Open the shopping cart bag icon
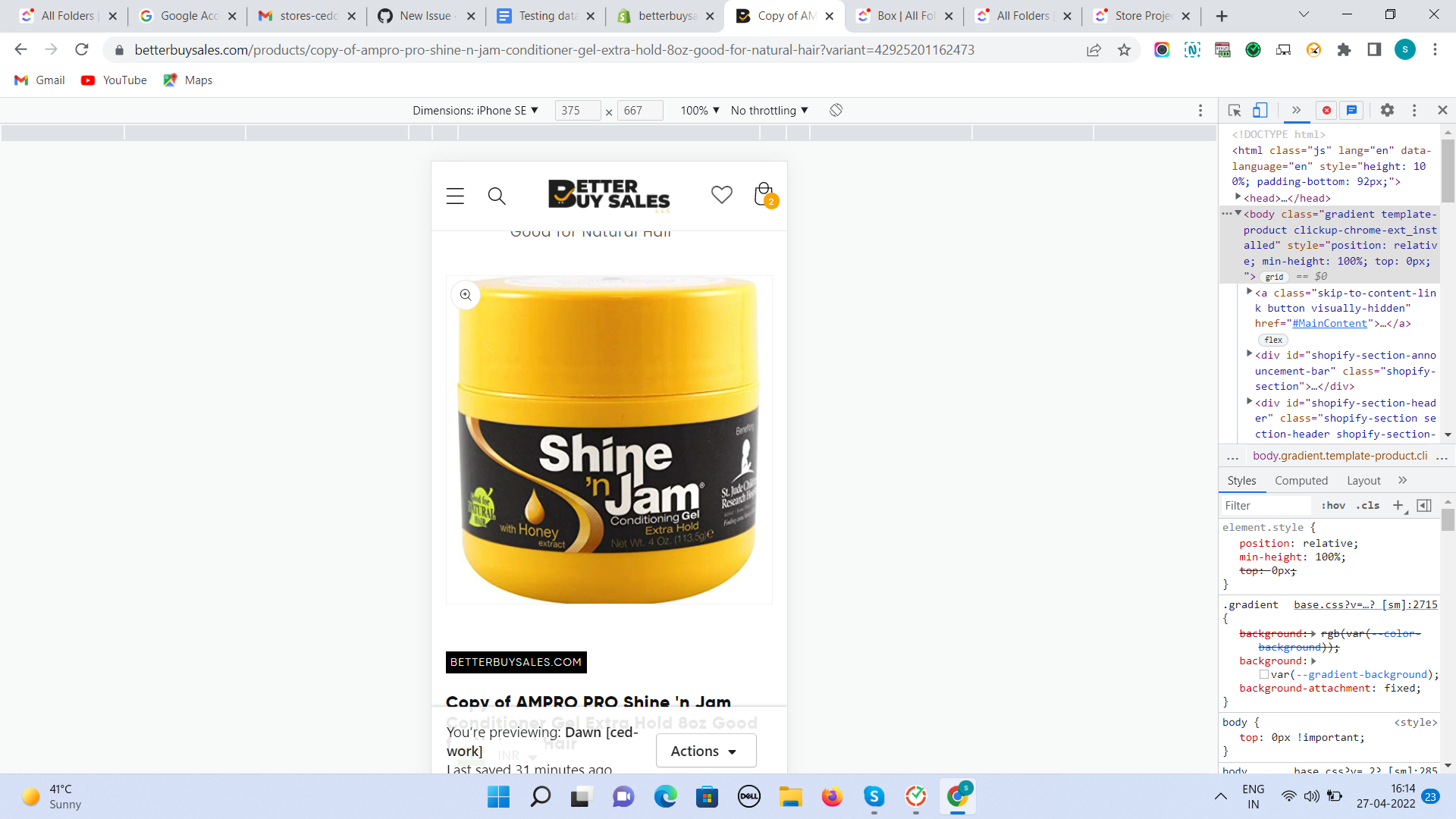 tap(764, 195)
